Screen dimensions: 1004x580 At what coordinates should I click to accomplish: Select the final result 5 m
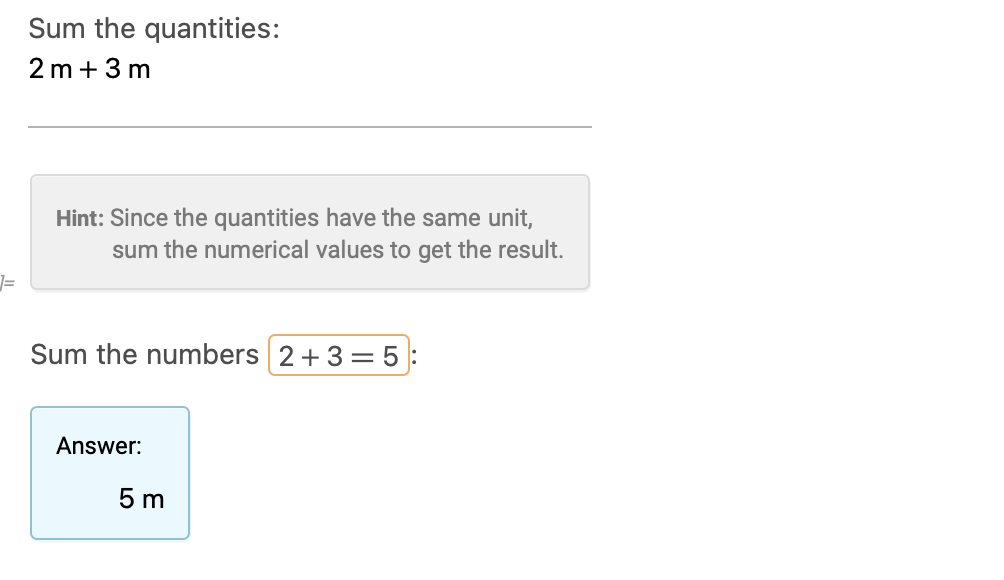point(142,499)
